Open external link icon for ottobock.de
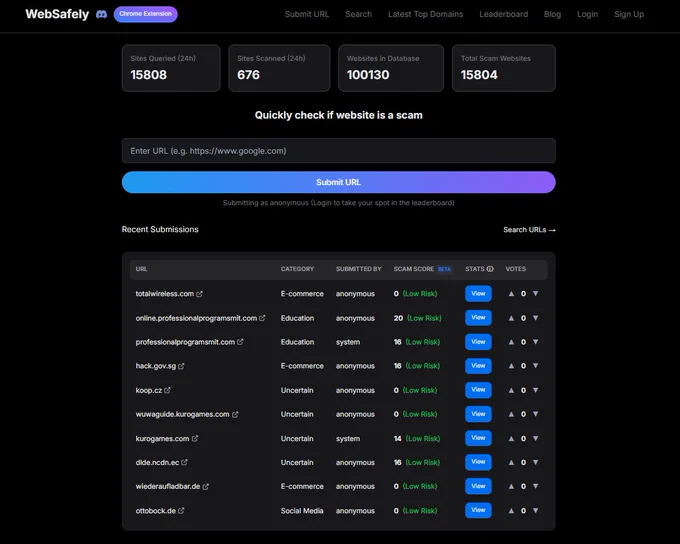680x544 pixels. (x=181, y=511)
